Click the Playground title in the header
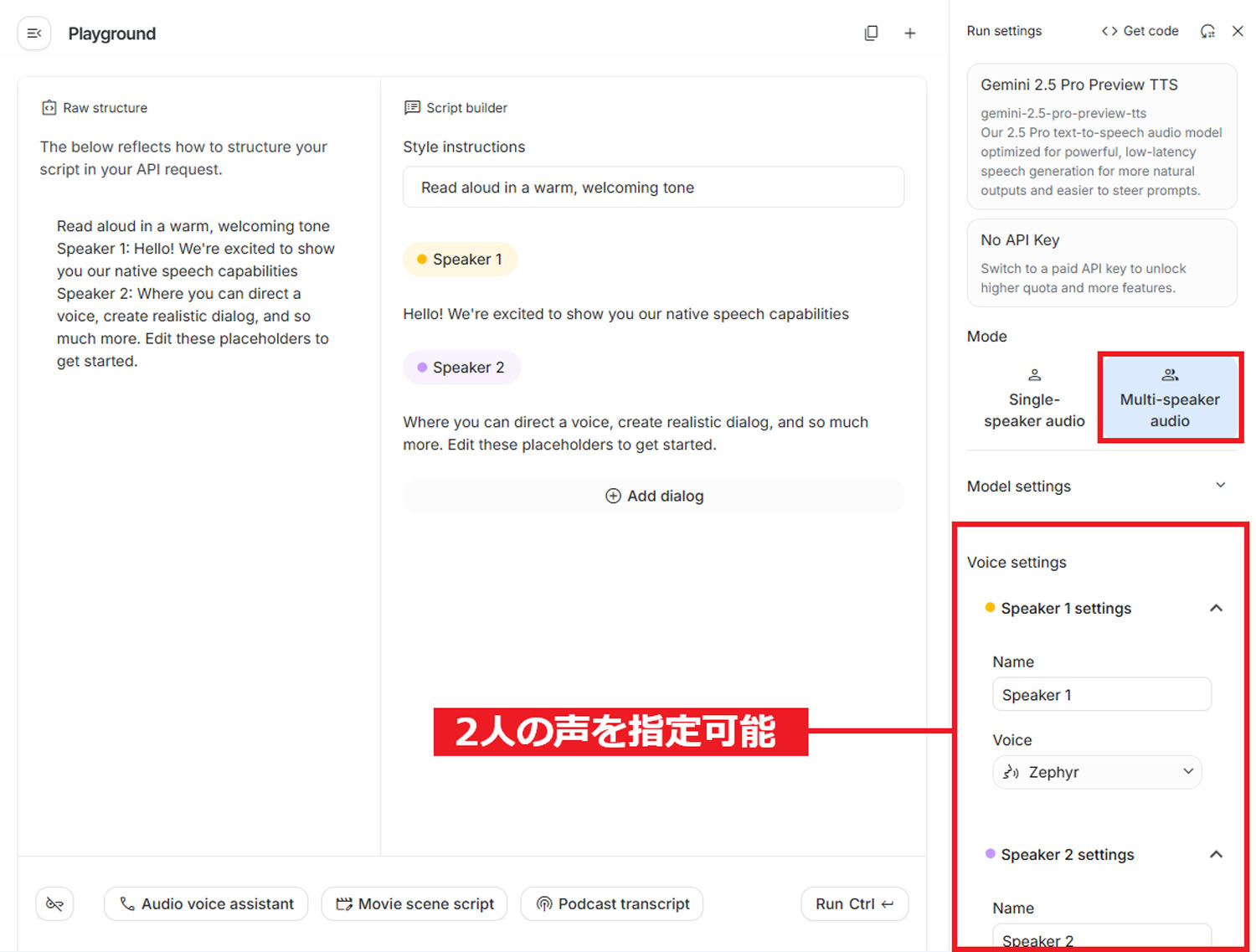Viewport: 1256px width, 952px height. point(111,33)
